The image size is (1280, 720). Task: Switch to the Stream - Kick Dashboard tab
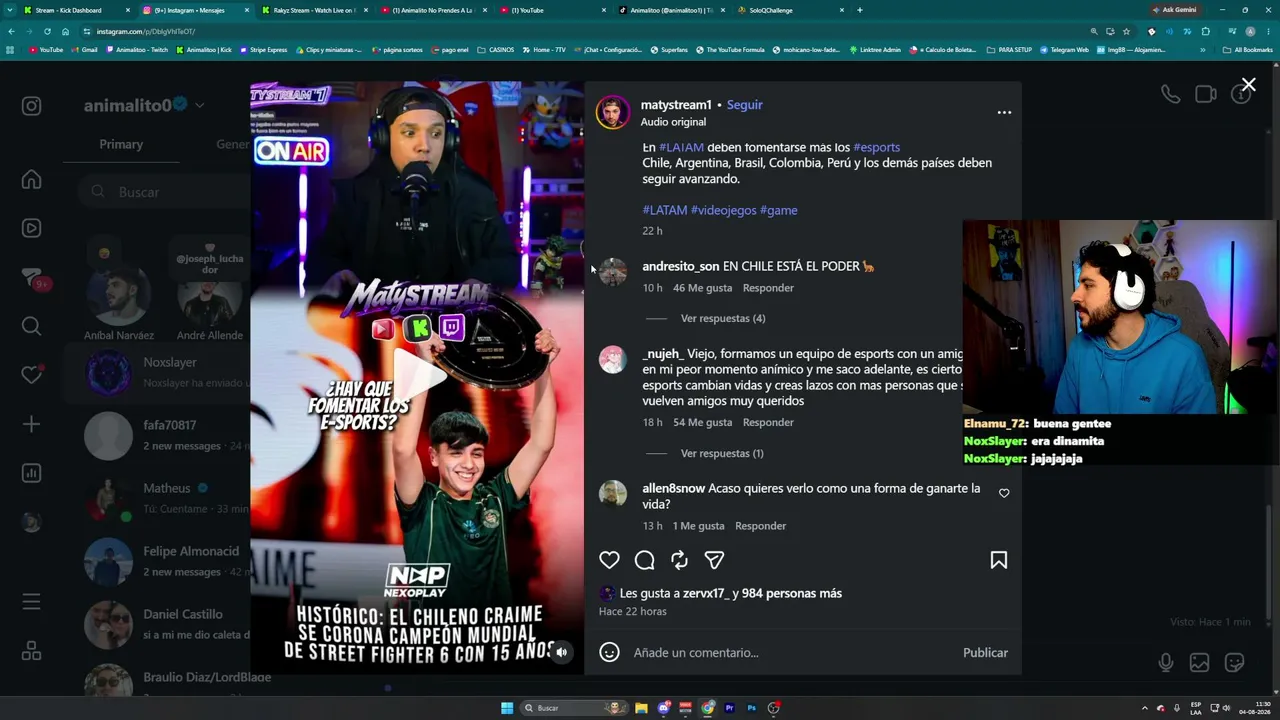pos(76,10)
